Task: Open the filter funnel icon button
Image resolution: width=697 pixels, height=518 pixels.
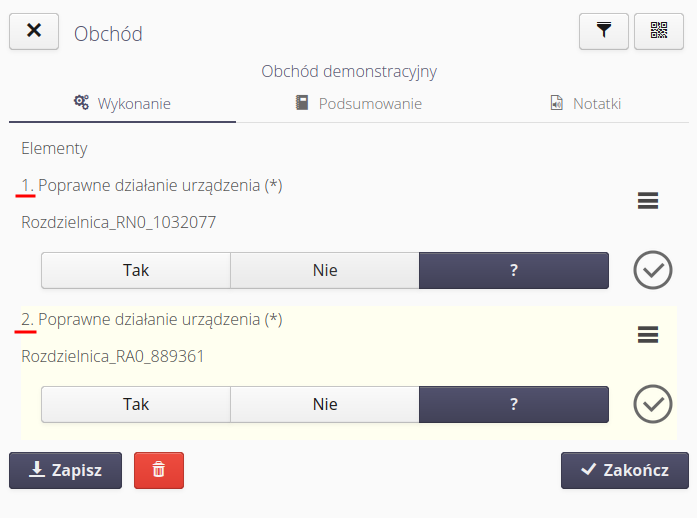Action: click(x=603, y=31)
